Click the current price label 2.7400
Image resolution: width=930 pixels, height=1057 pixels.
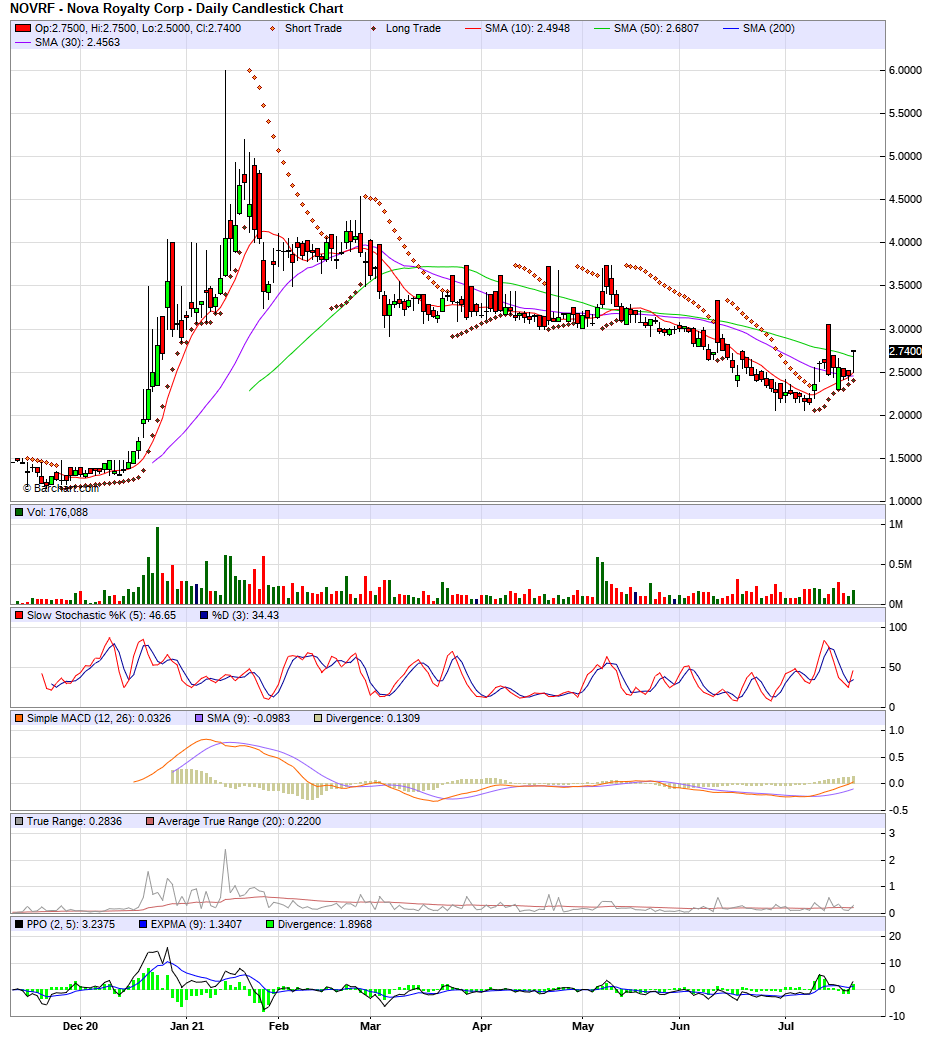click(905, 351)
